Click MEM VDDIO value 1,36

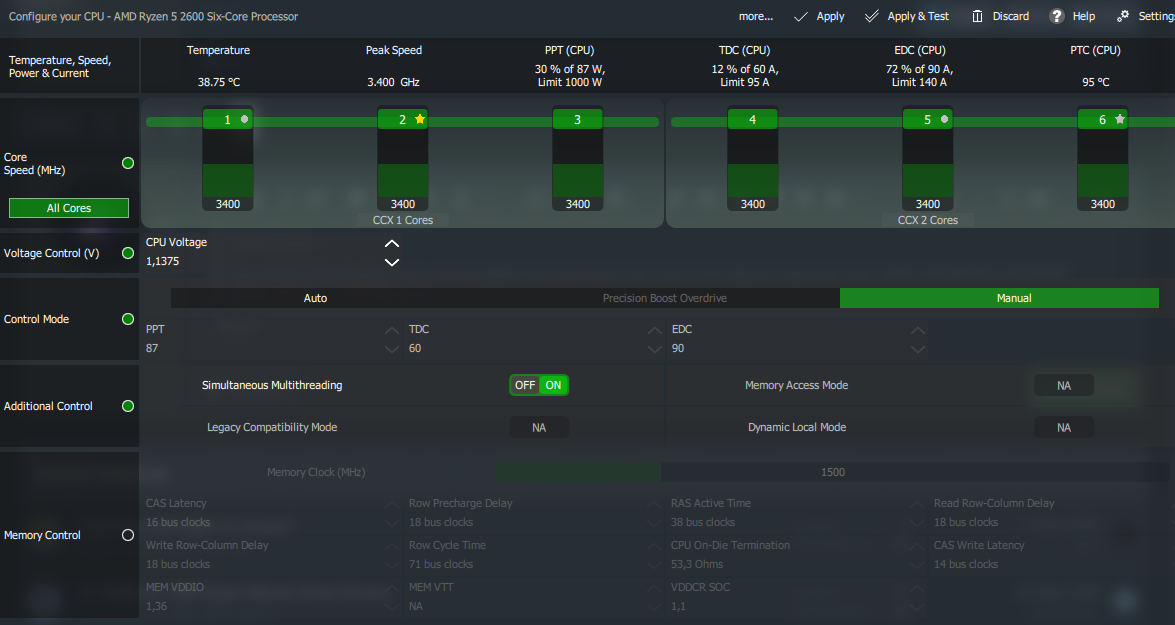157,606
